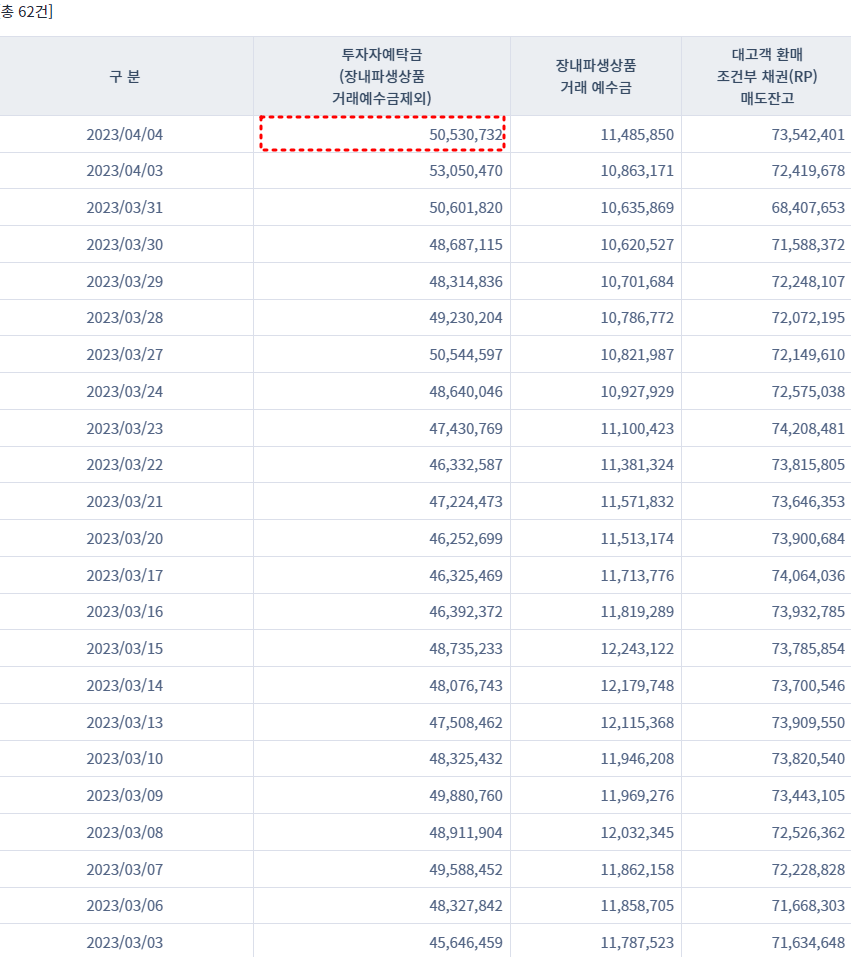Select the value 72,526,362
This screenshot has height=957, width=851.
[808, 832]
